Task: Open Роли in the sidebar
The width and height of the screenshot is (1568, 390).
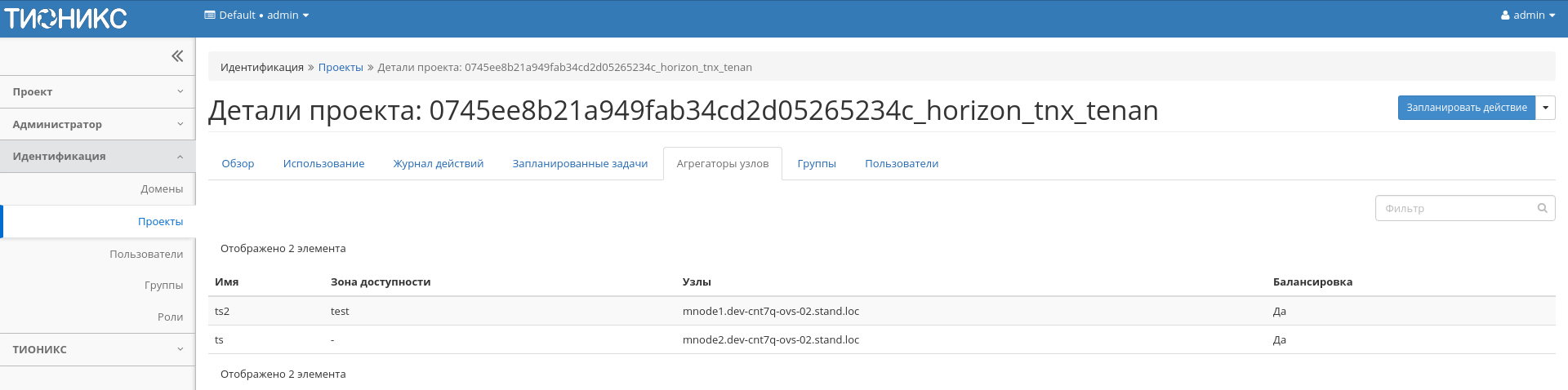Action: (x=170, y=317)
